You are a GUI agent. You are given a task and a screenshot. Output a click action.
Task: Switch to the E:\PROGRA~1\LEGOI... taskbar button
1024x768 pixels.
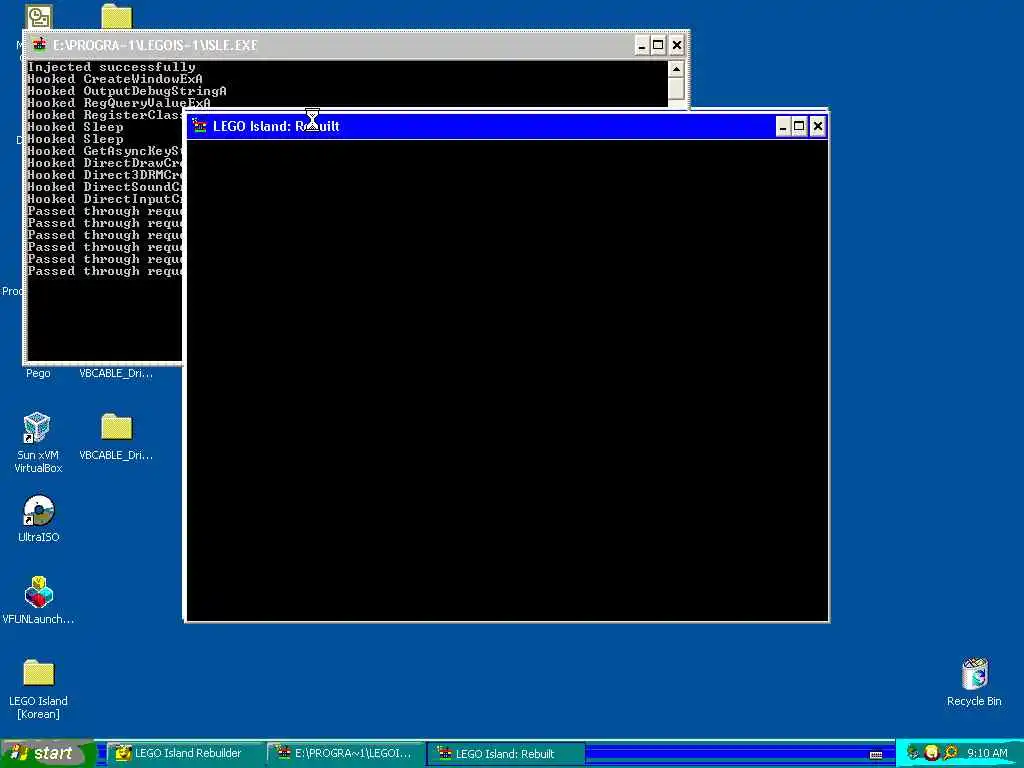pos(345,753)
